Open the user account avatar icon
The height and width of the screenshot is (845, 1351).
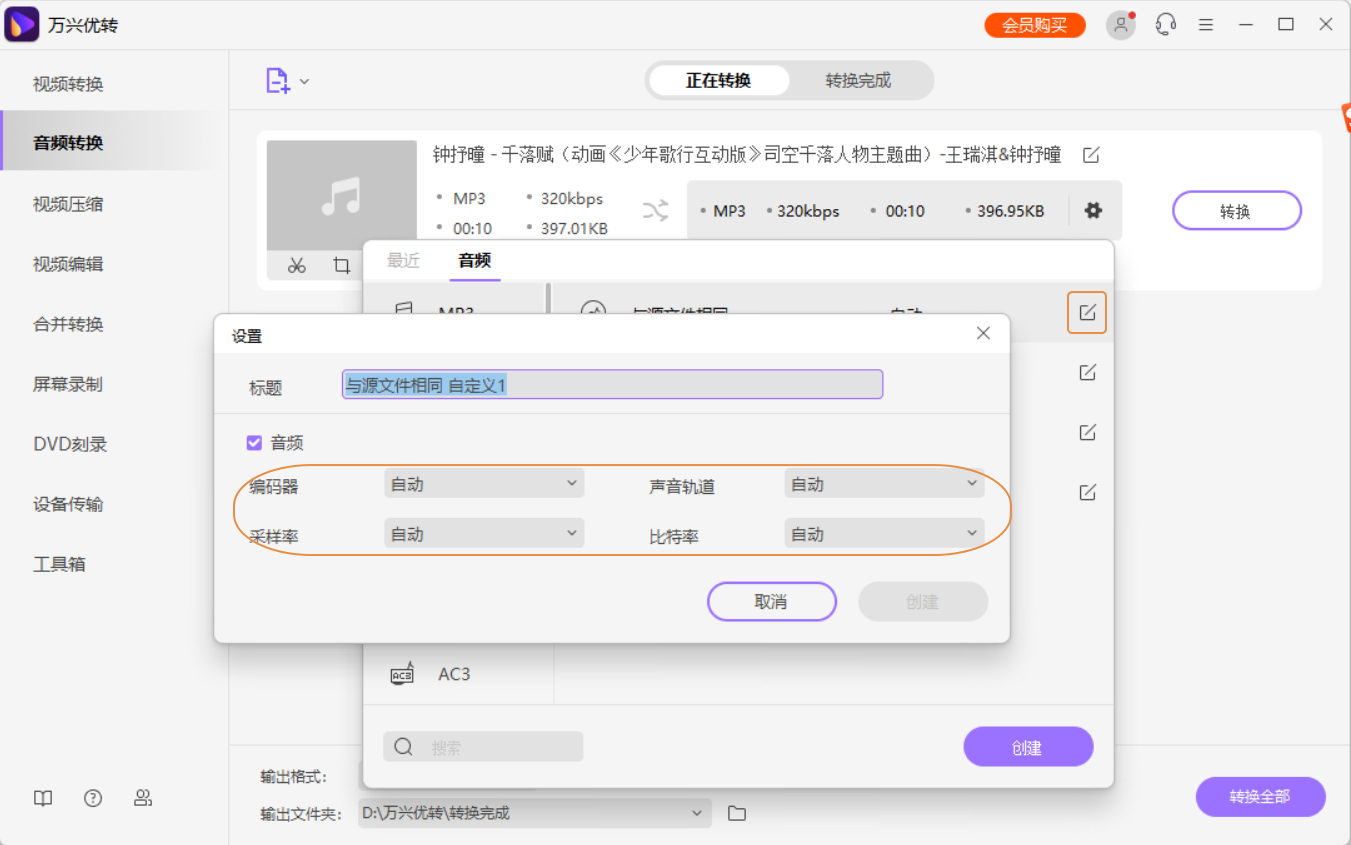[x=1120, y=25]
